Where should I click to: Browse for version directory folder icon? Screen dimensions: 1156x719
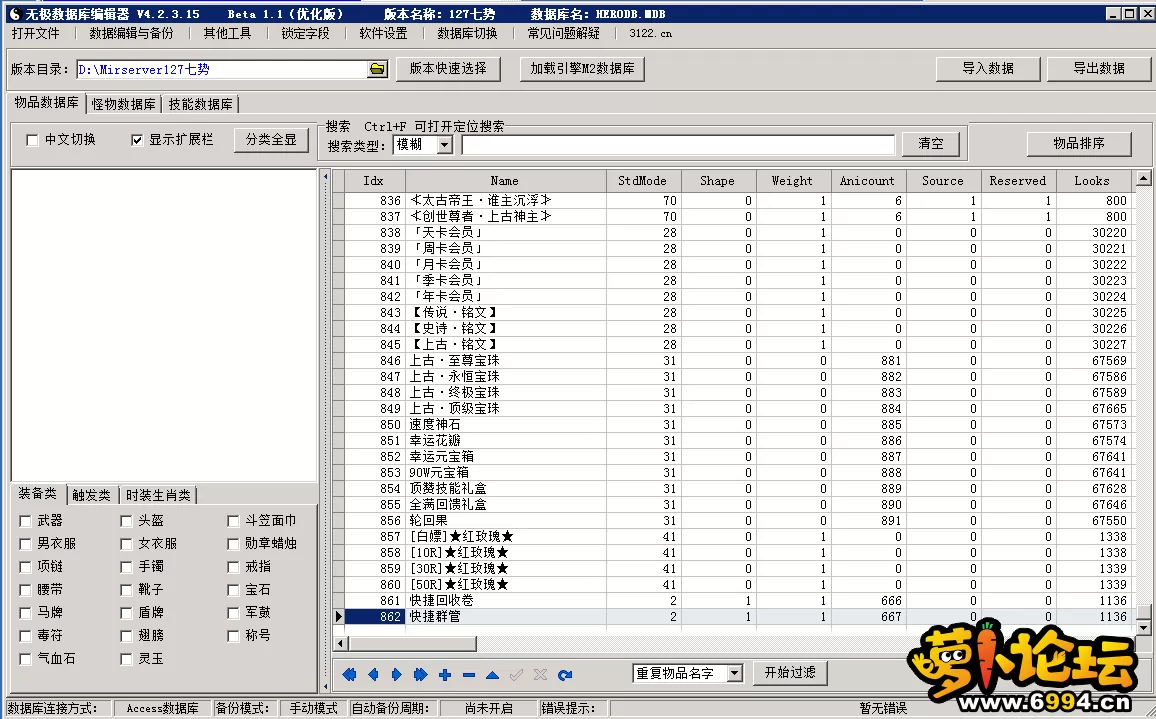(377, 69)
